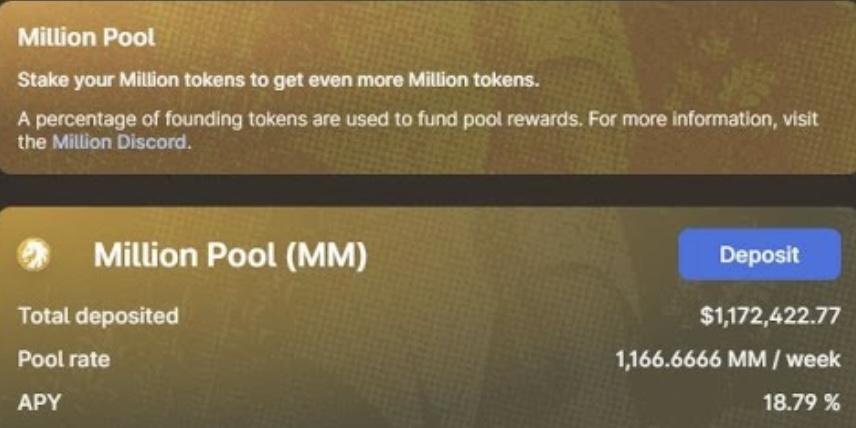The height and width of the screenshot is (428, 856).
Task: Click the blue Deposit button
Action: [759, 254]
